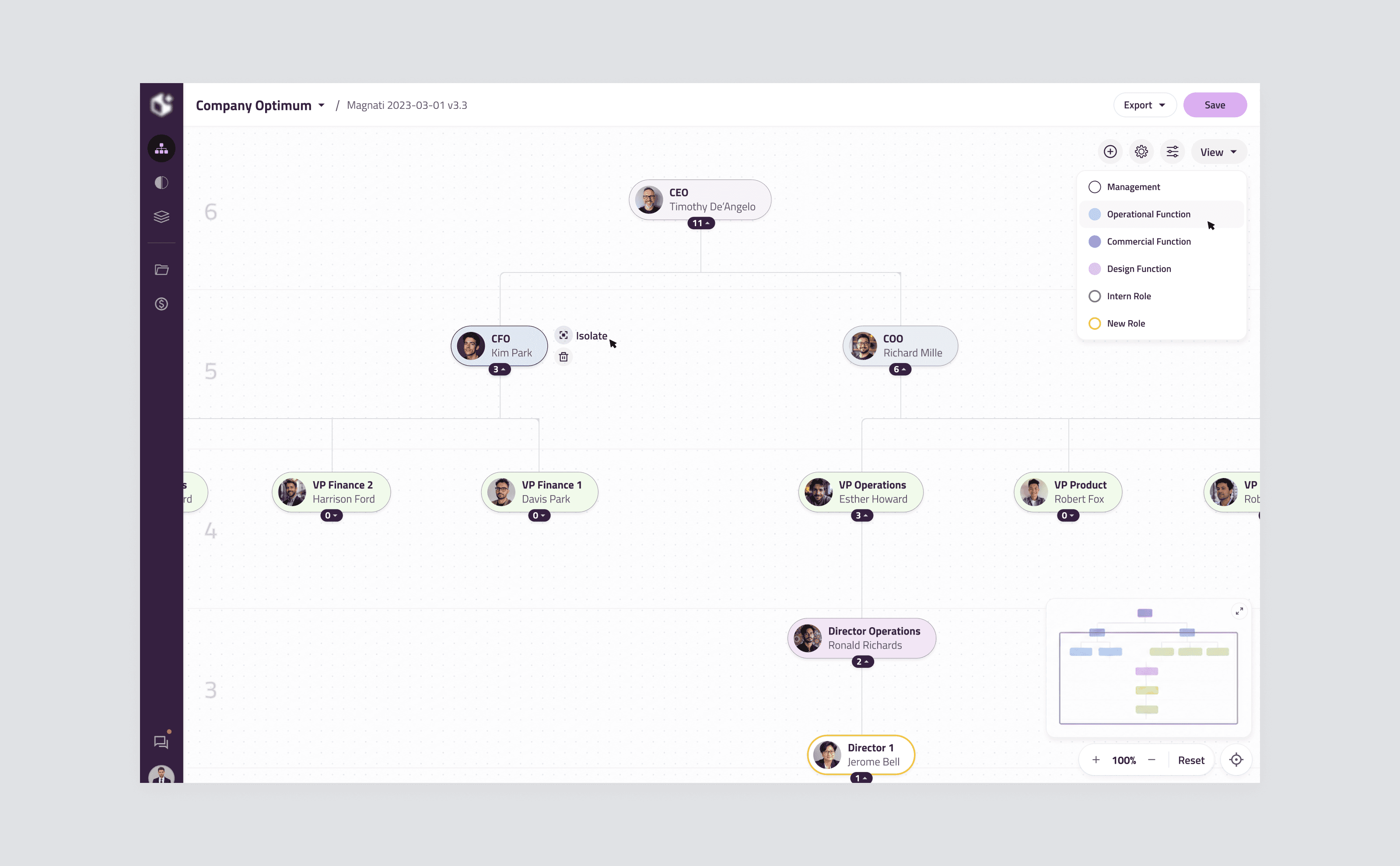Screen dimensions: 1400x866
Task: Collapse Director Operations' 2 reports badge
Action: [862, 661]
